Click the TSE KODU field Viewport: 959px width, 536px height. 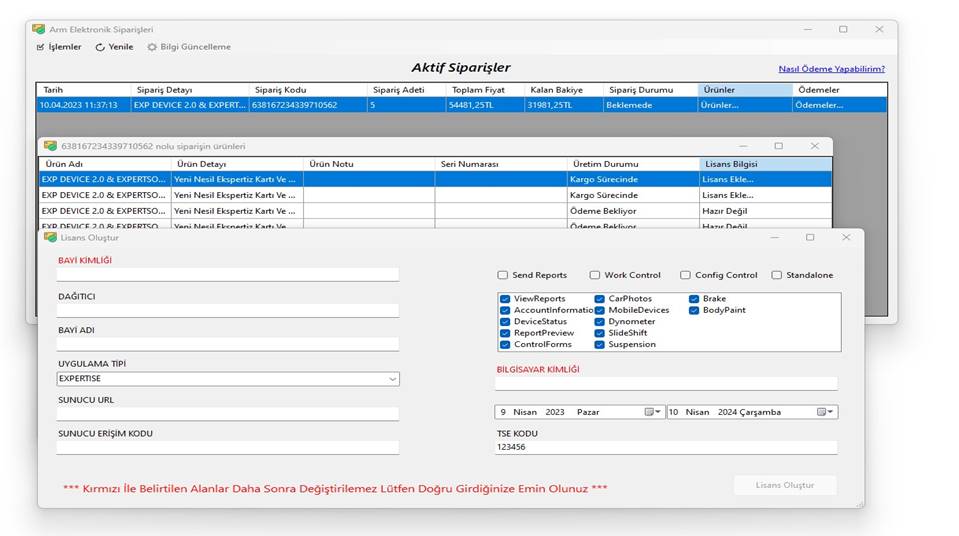pos(666,448)
